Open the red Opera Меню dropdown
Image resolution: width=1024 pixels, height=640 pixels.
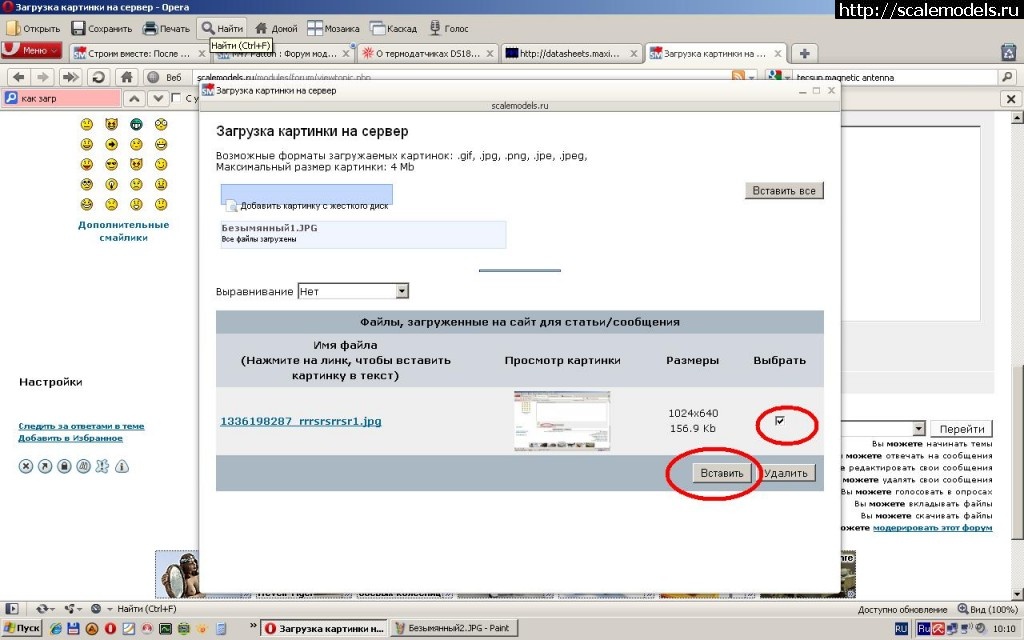click(32, 50)
